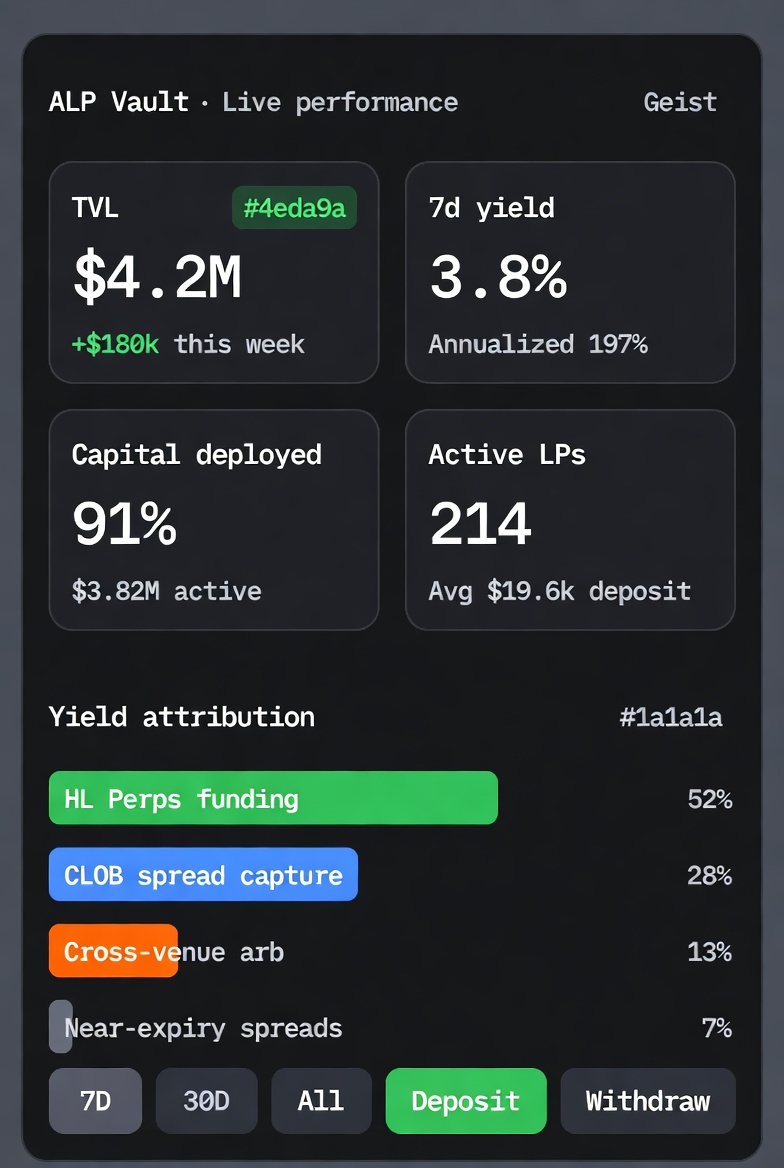Show the All time range
This screenshot has width=784, height=1168.
click(321, 1101)
